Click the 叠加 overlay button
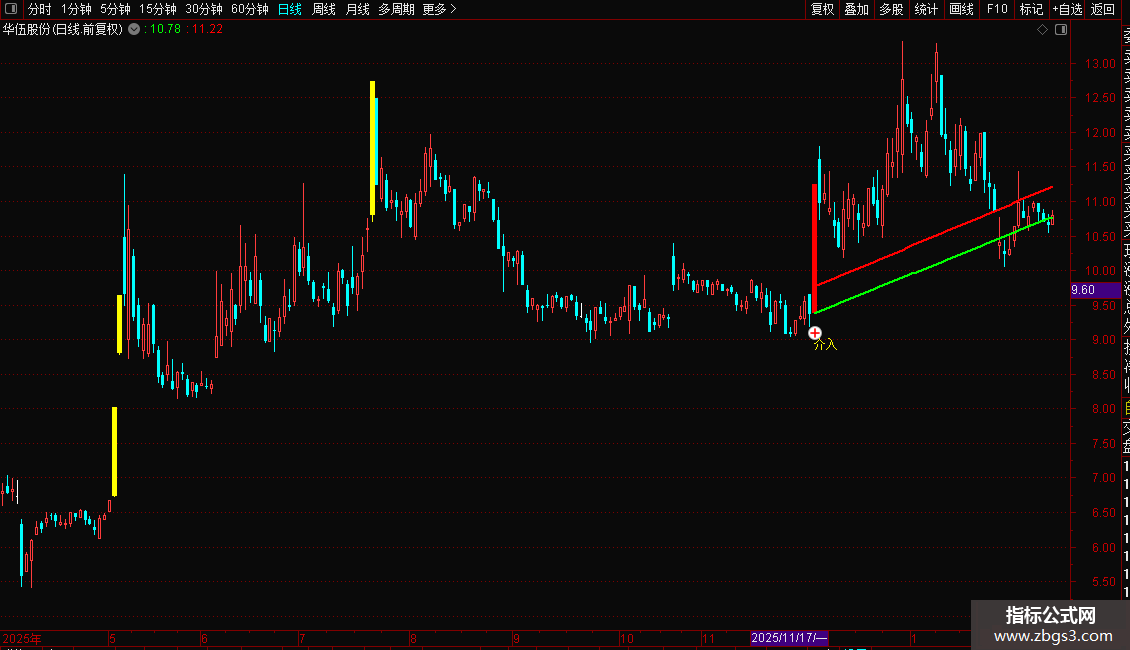The image size is (1130, 650). point(857,9)
